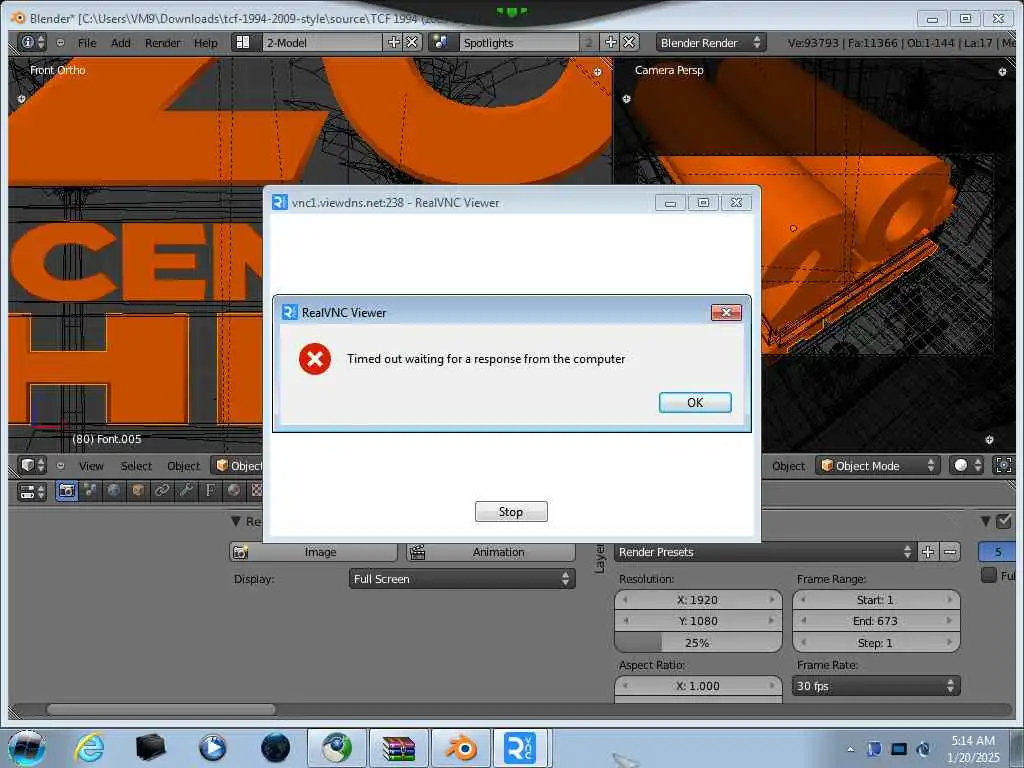Click the Image render button
The width and height of the screenshot is (1024, 768).
point(313,552)
